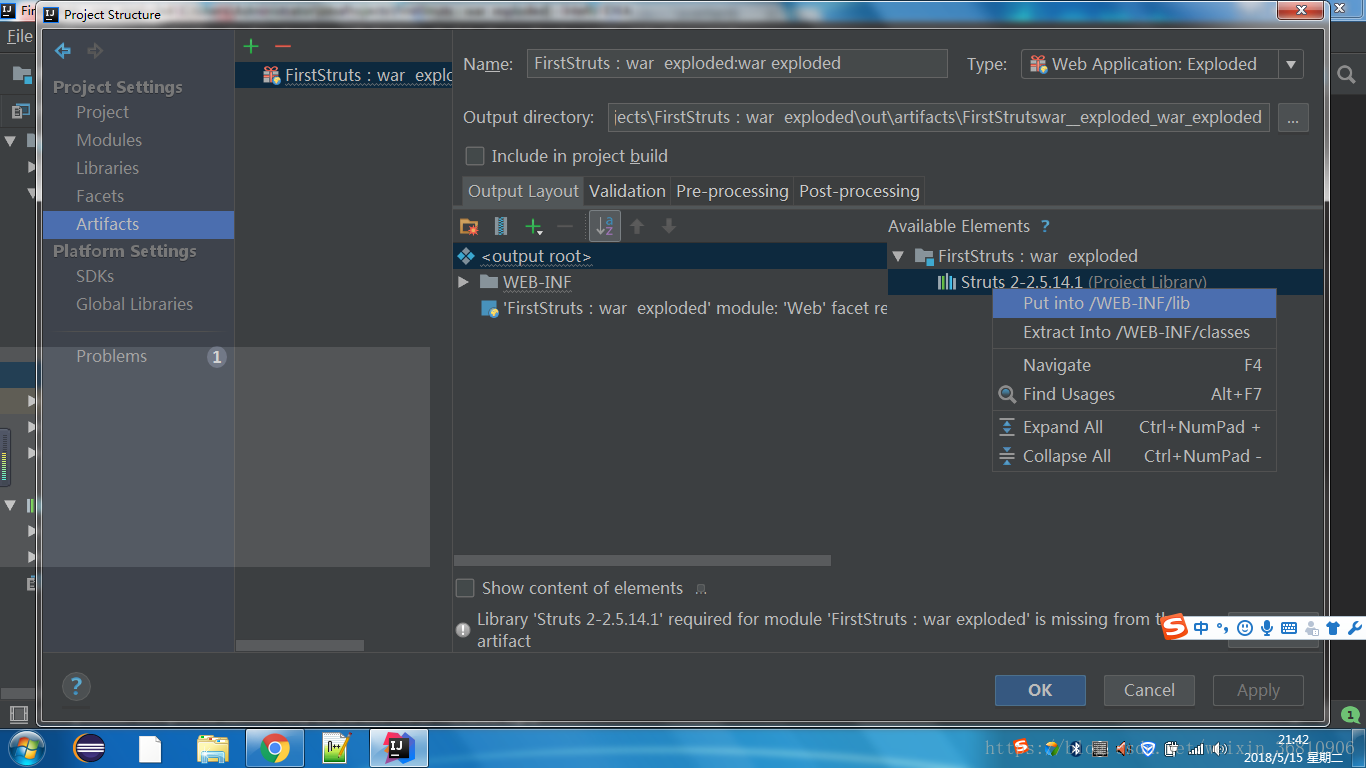Switch to the Validation tab

(x=627, y=191)
